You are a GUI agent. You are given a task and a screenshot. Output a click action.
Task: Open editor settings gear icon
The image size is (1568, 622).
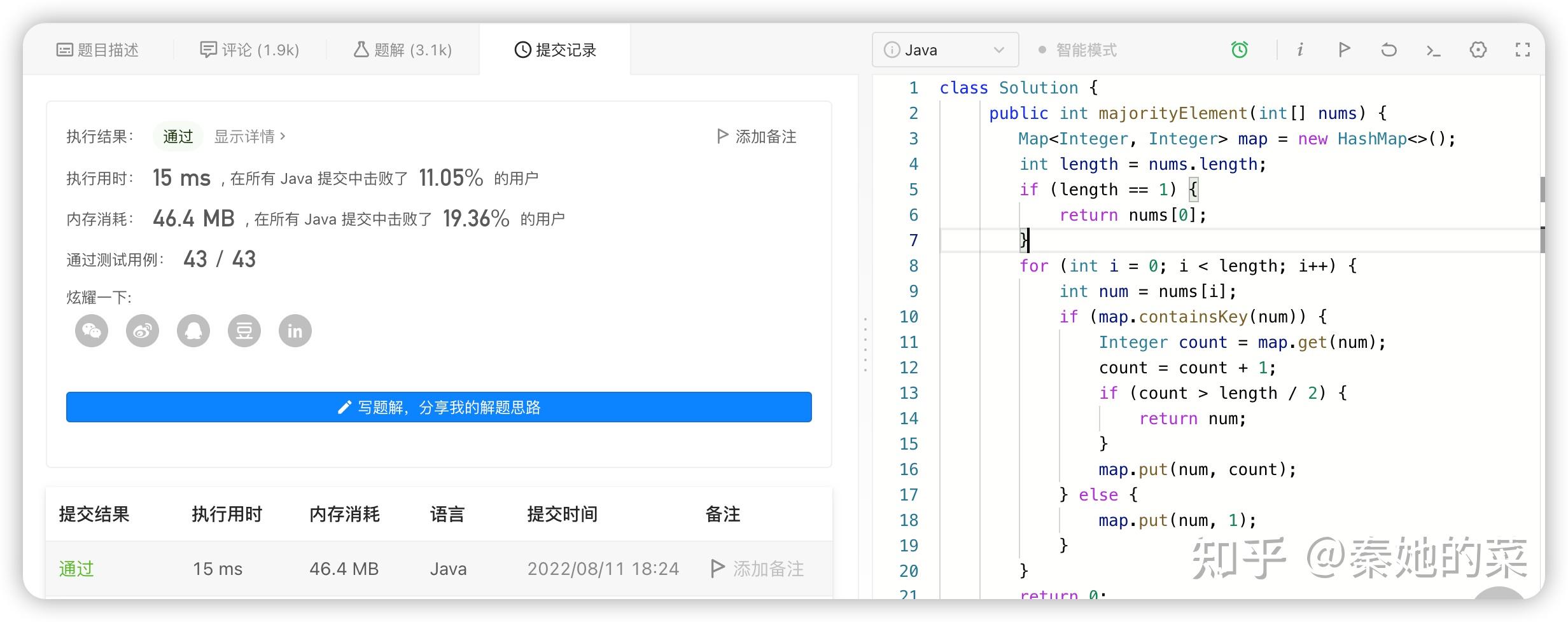pyautogui.click(x=1478, y=50)
